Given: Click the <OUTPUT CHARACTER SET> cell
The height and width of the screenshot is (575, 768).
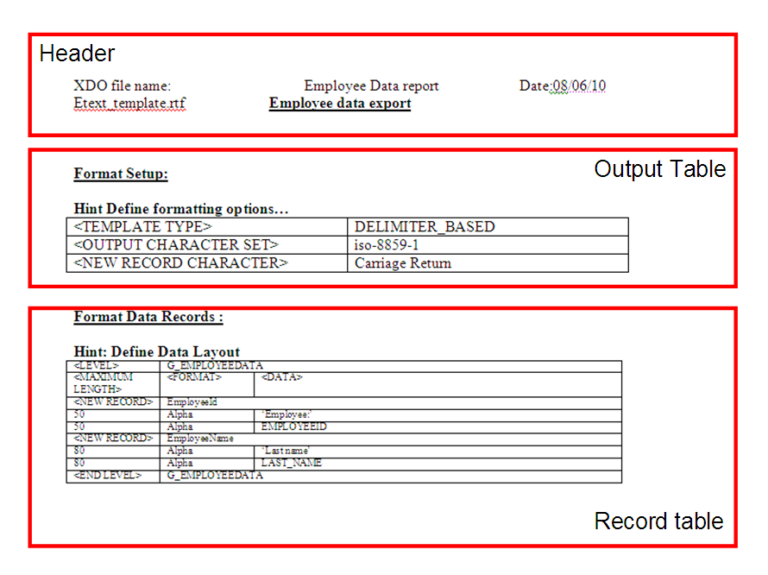Looking at the screenshot, I should point(171,245).
